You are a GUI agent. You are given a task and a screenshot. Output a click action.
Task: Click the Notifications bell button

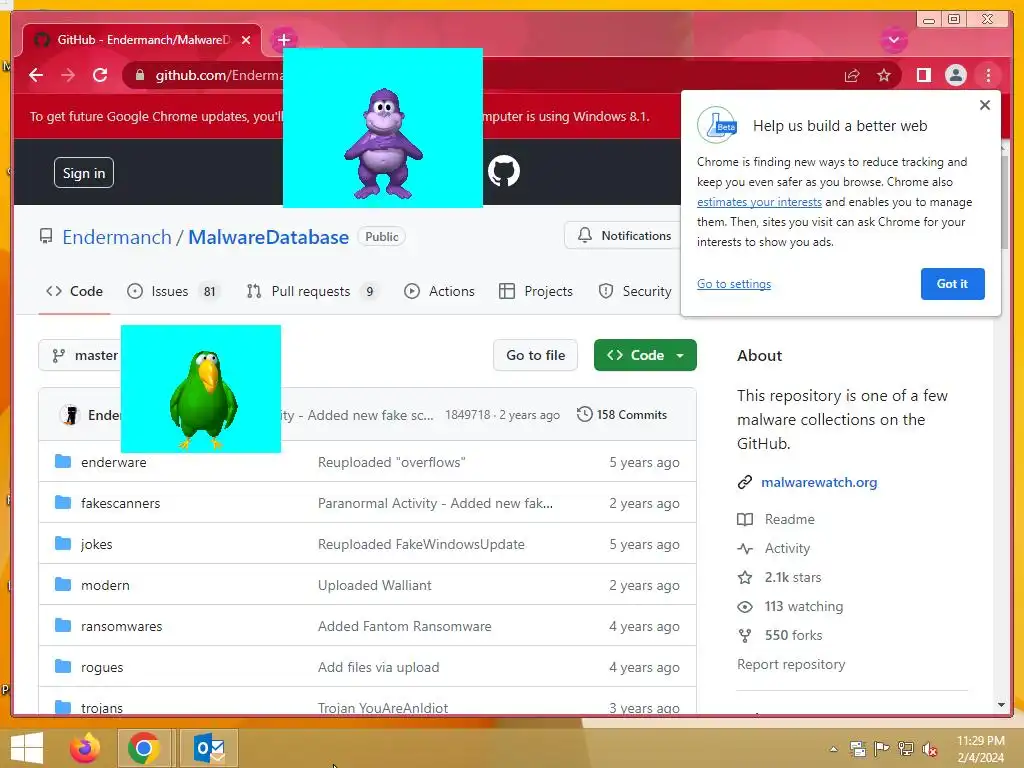pos(624,236)
